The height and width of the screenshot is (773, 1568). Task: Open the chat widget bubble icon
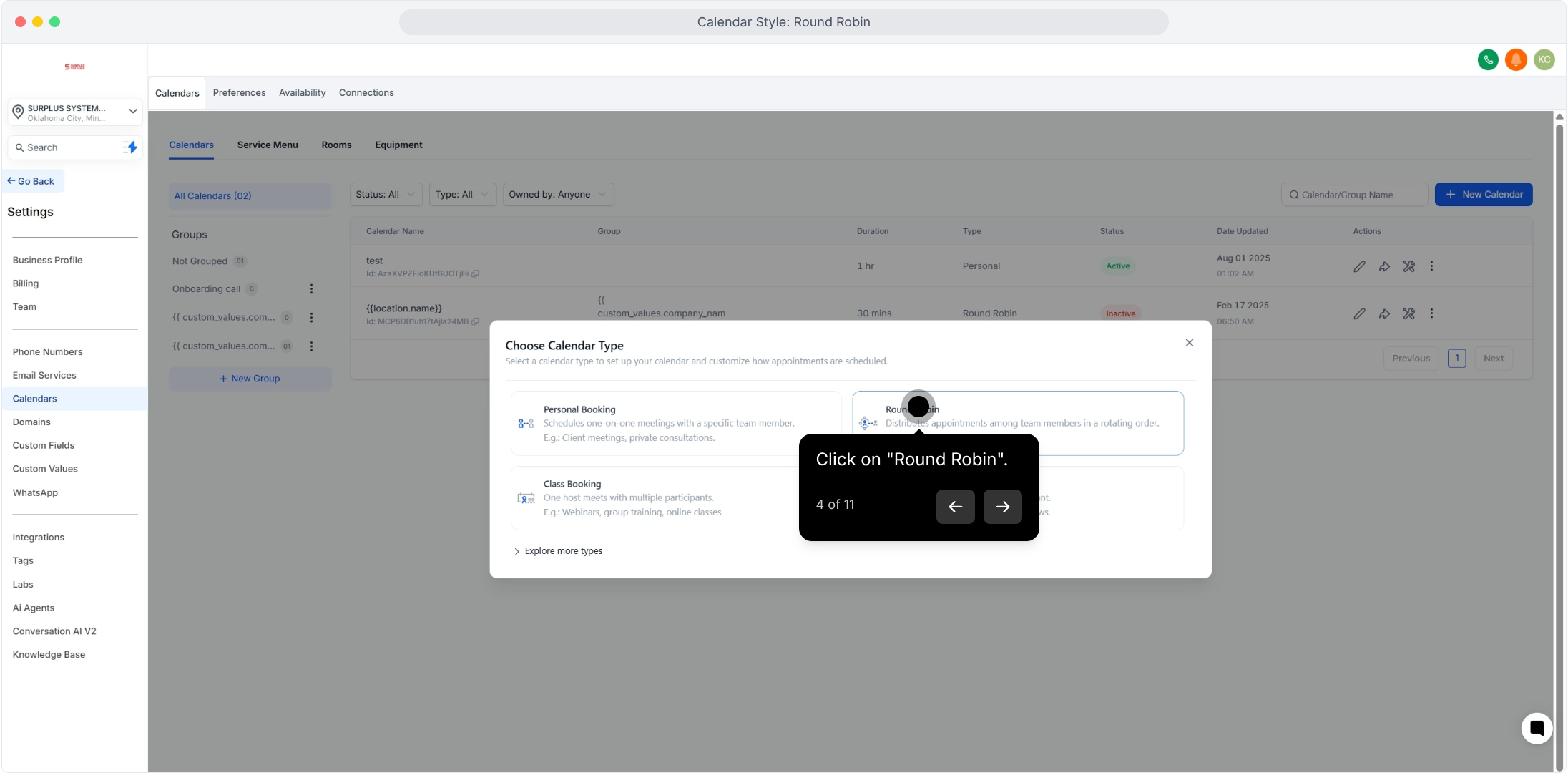tap(1536, 728)
